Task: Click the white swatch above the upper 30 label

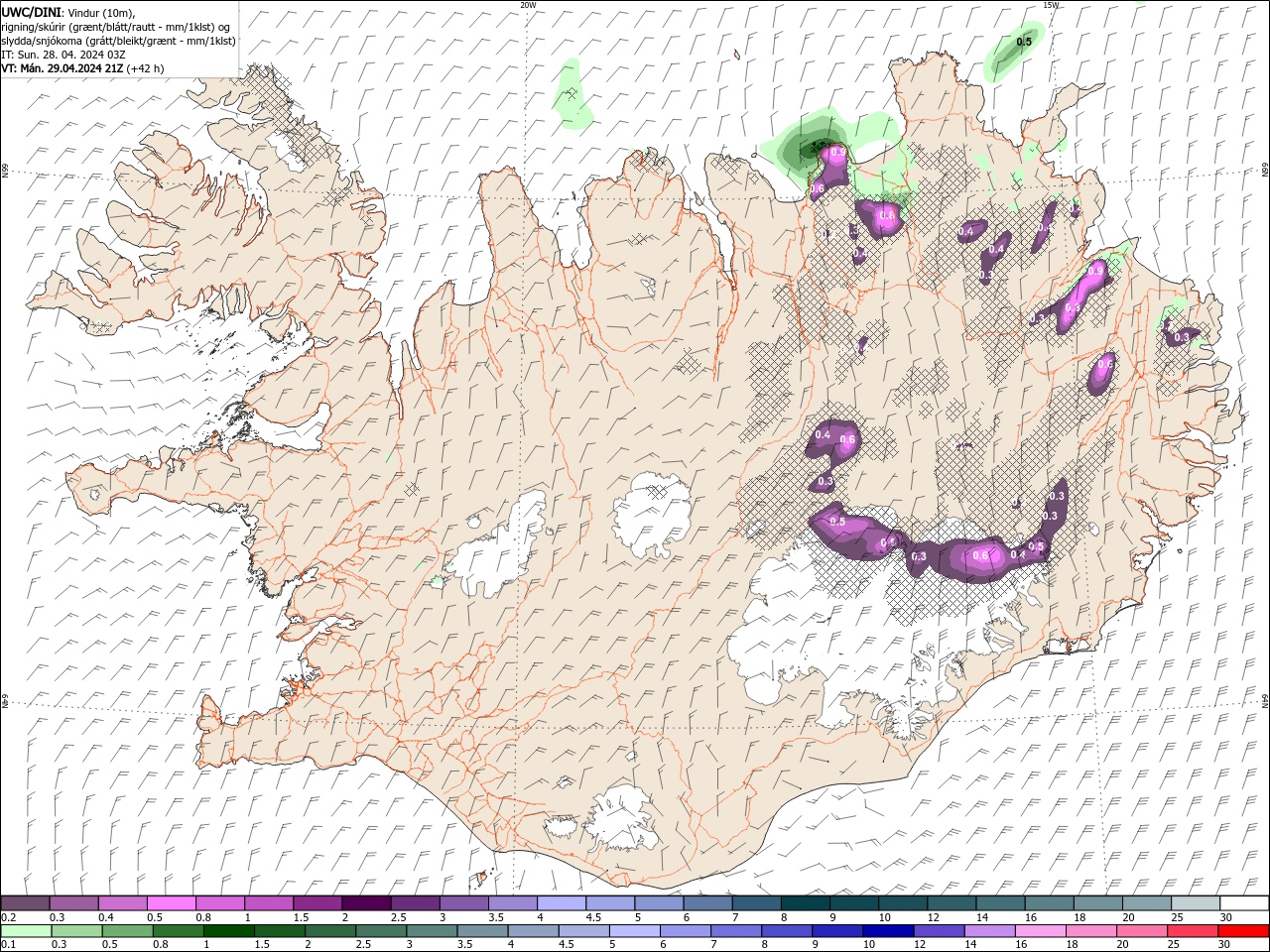Action: (1244, 903)
